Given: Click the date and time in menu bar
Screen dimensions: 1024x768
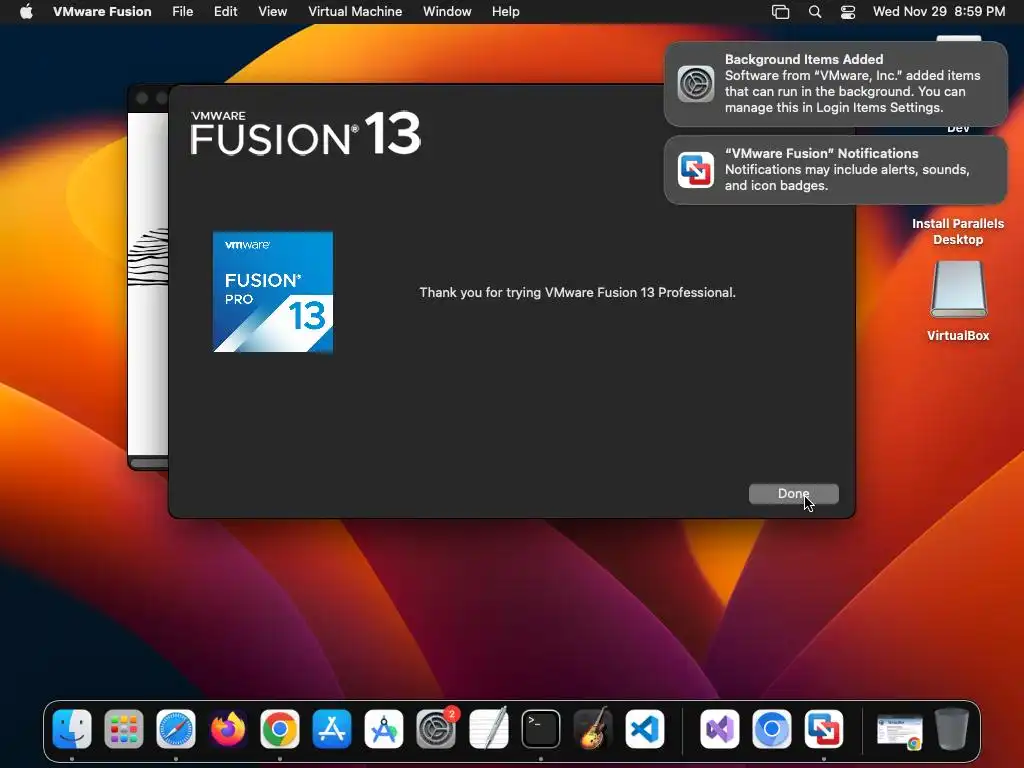Looking at the screenshot, I should click(938, 12).
